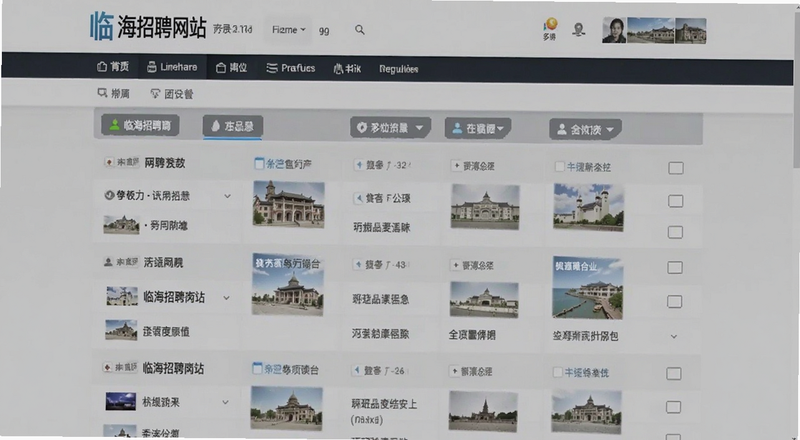This screenshot has height=440, width=800.
Task: Open the filter dropdown with the gear icon
Action: coord(390,128)
